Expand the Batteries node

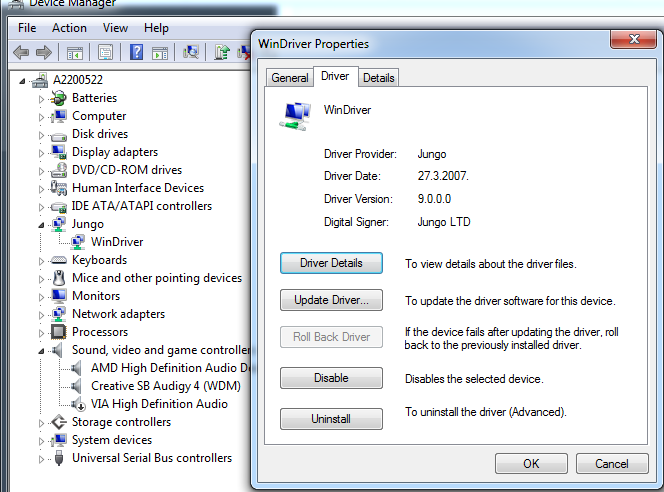(x=41, y=99)
